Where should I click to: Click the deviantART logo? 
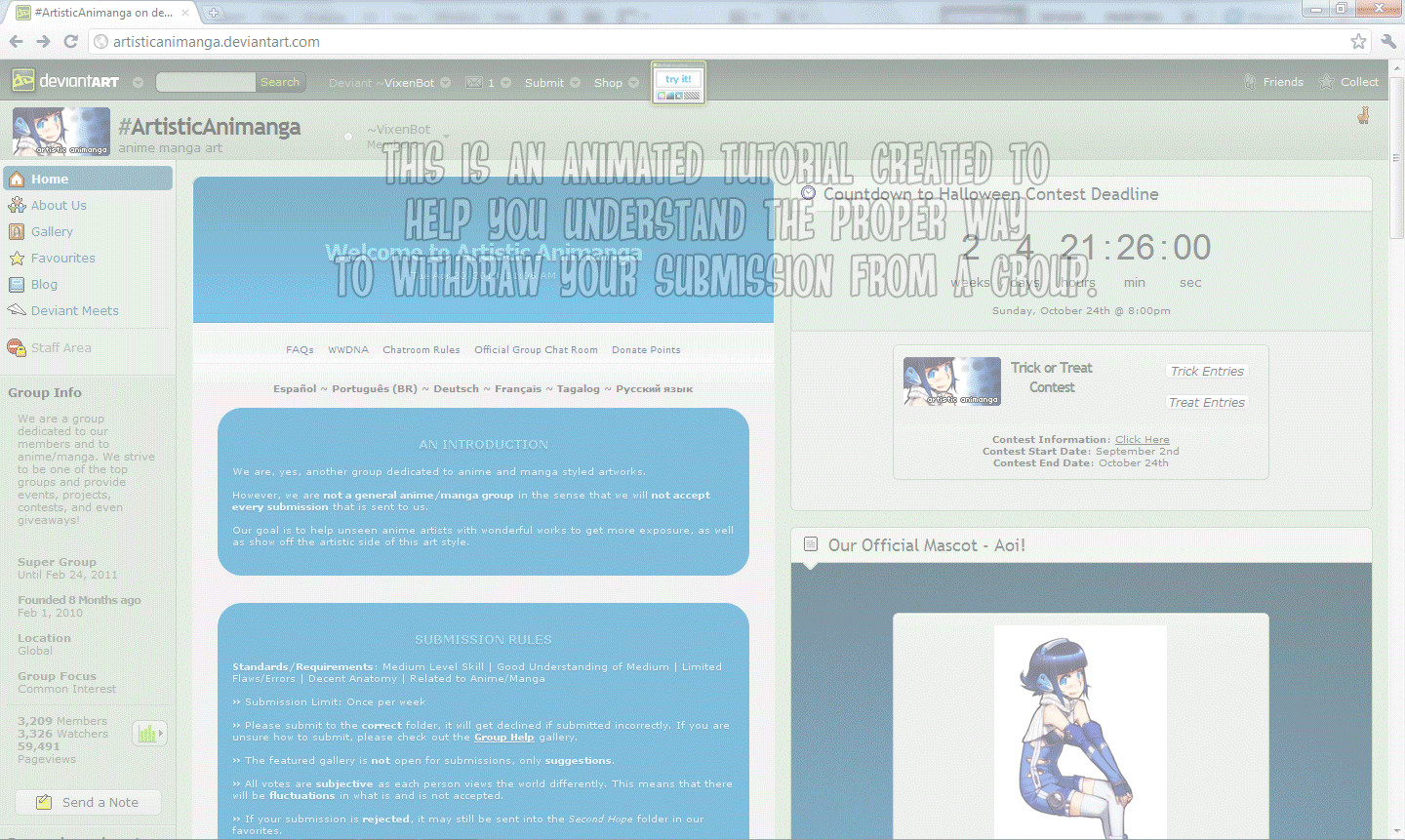65,81
